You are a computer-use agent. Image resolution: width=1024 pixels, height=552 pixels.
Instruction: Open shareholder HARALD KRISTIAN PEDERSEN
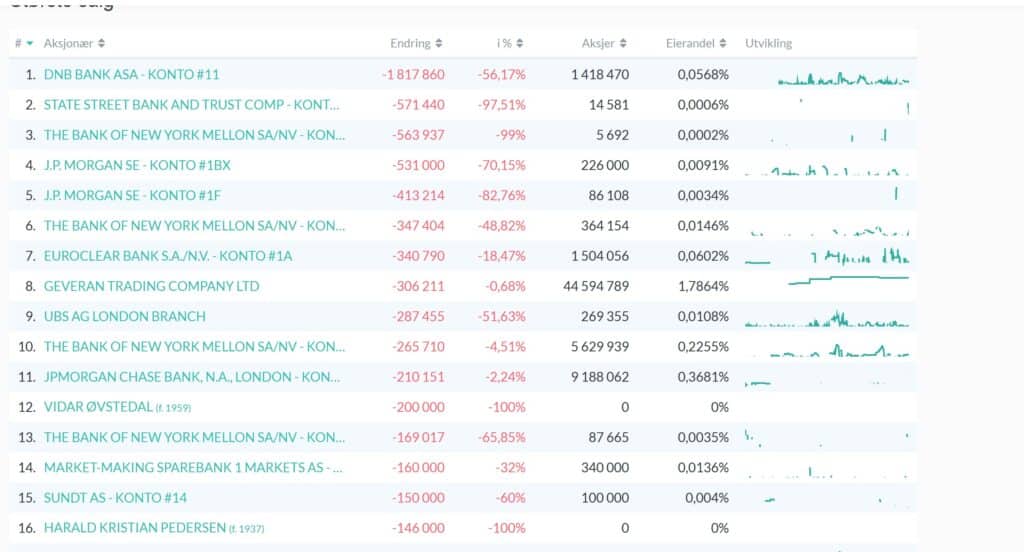[135, 528]
